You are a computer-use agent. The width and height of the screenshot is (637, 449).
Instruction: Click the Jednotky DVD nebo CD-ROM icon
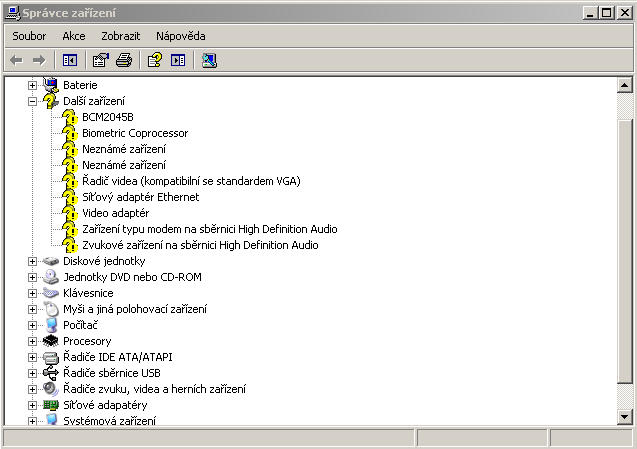pos(51,277)
